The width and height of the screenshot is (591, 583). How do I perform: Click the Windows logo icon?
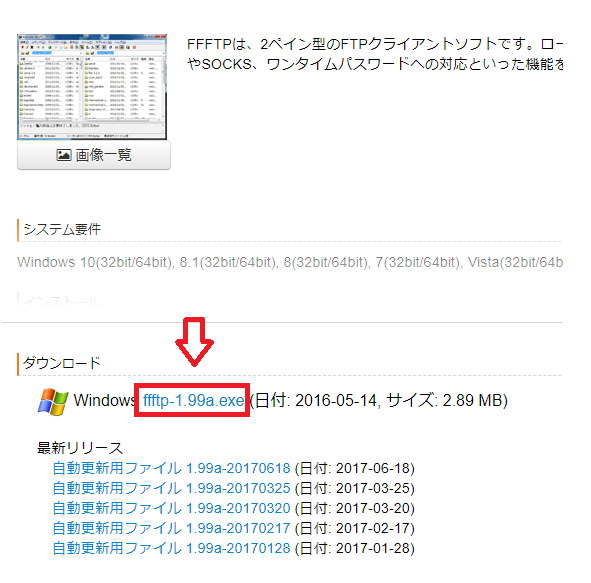click(53, 401)
